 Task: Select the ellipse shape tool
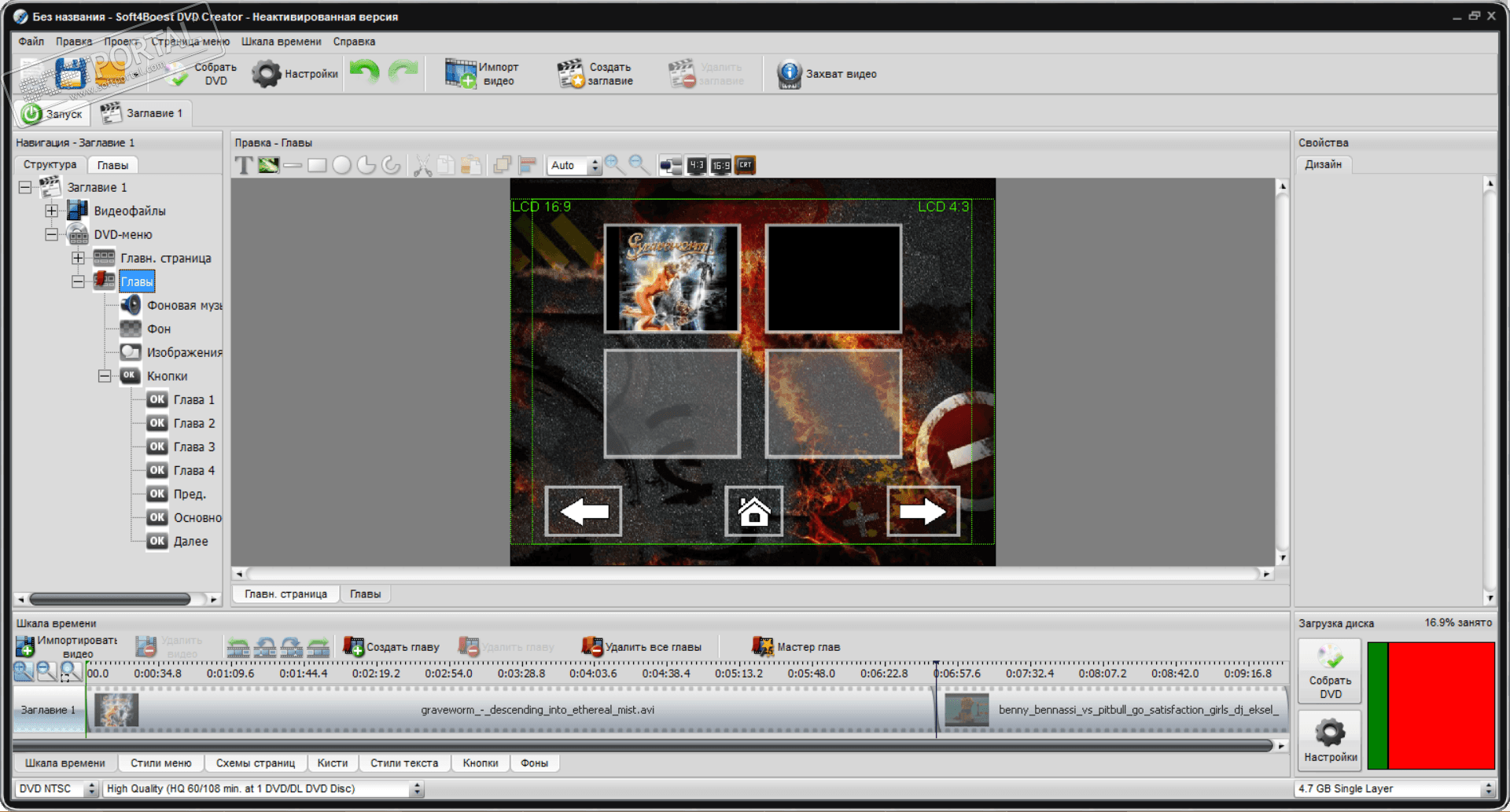341,166
